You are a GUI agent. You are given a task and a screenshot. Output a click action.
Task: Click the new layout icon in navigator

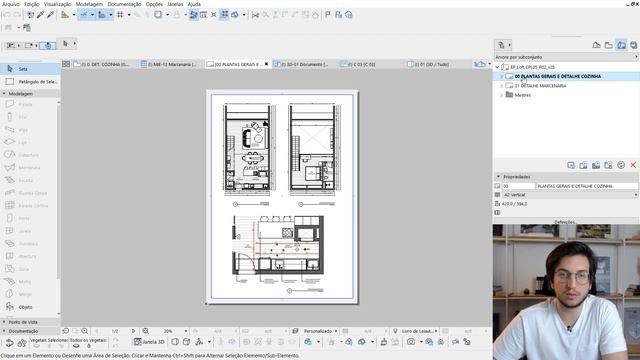pyautogui.click(x=571, y=165)
